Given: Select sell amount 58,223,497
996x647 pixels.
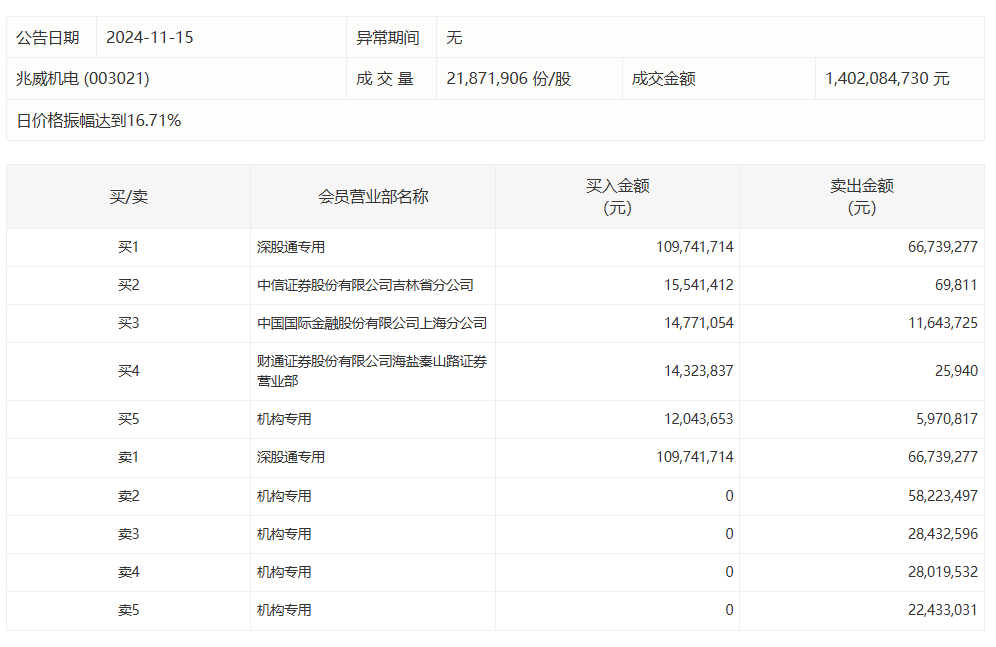Looking at the screenshot, I should pos(943,496).
